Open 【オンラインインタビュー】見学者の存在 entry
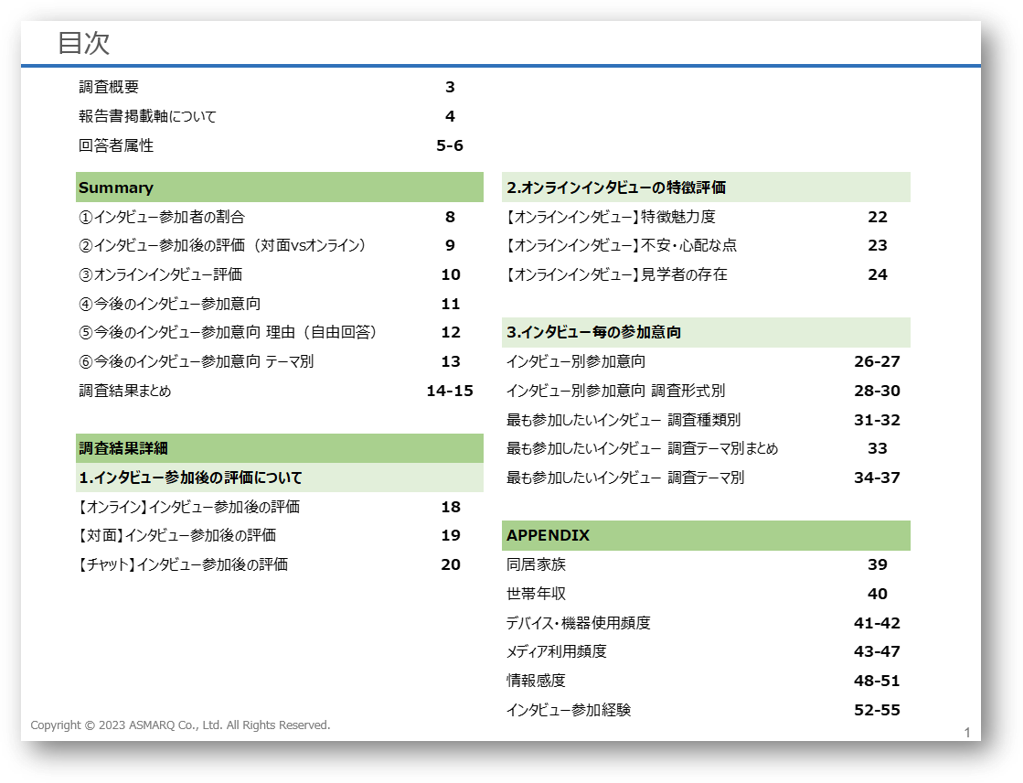 [617, 275]
